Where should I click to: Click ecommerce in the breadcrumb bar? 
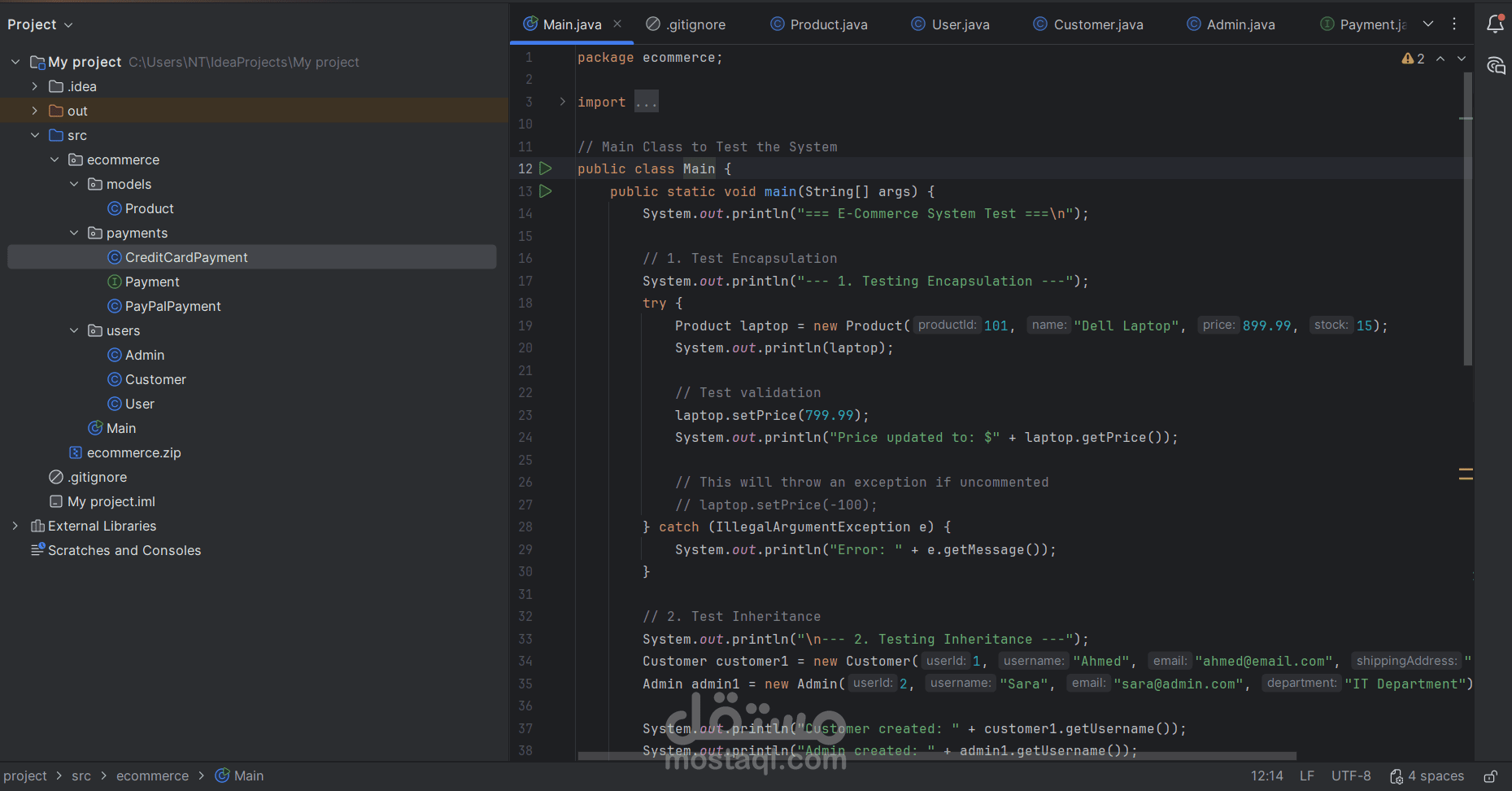pyautogui.click(x=152, y=776)
